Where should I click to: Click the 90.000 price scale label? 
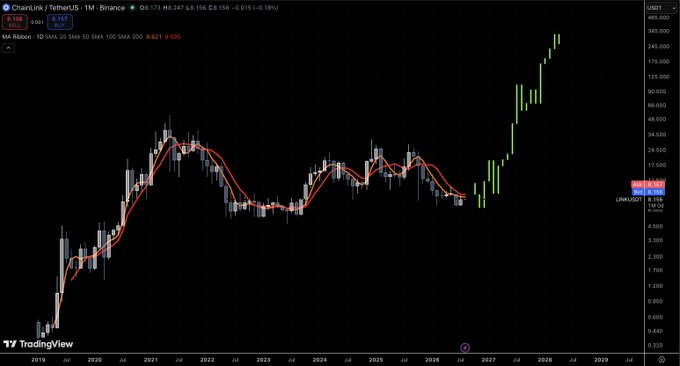coord(657,92)
